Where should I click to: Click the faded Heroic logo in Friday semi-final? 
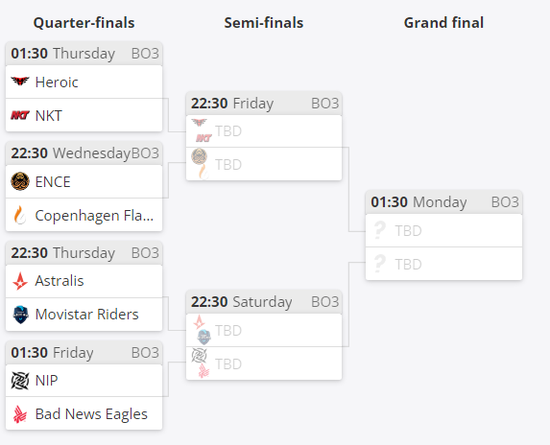click(x=199, y=122)
